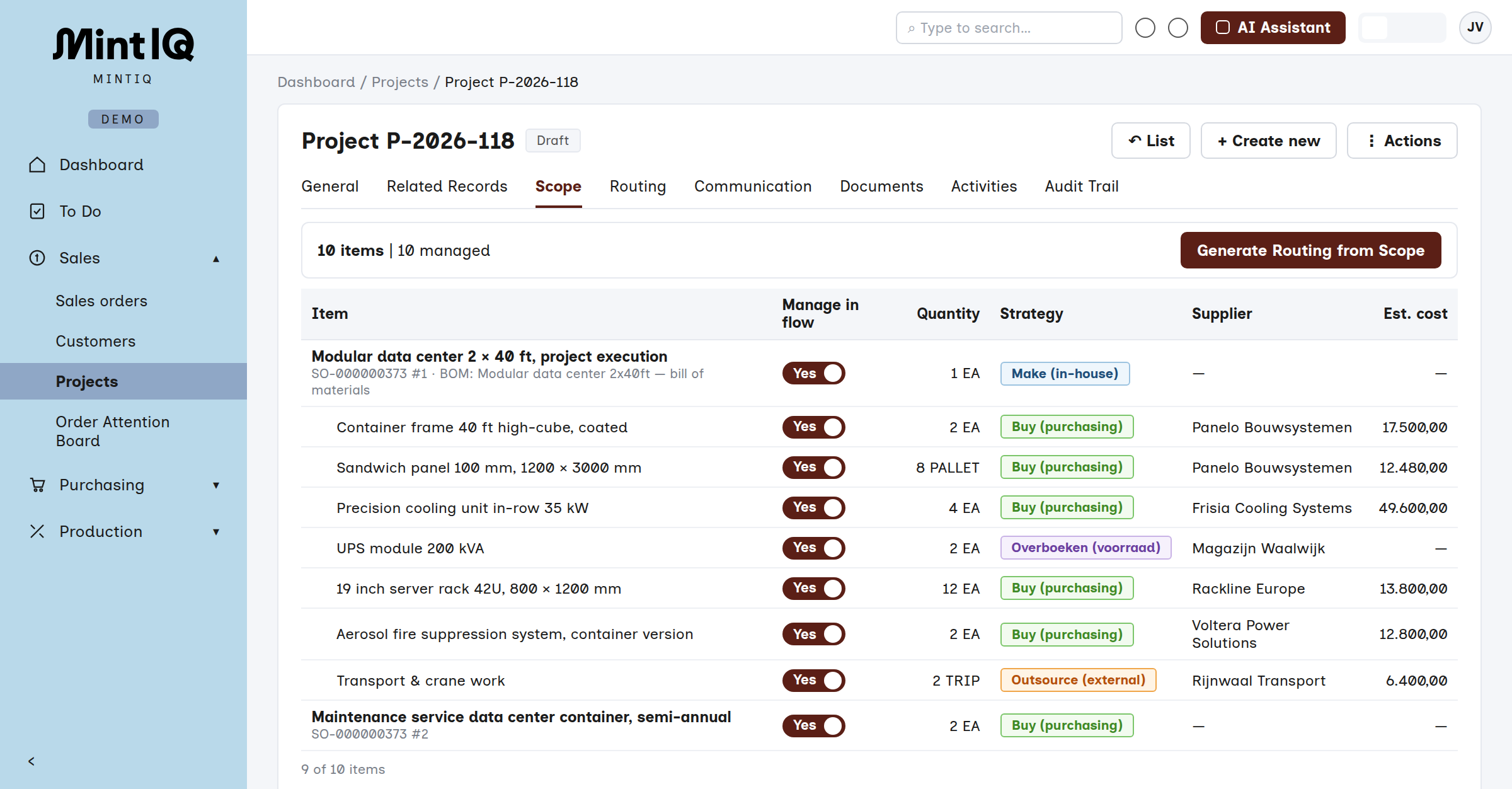Open the Actions dropdown menu
This screenshot has width=1512, height=789.
[1402, 141]
